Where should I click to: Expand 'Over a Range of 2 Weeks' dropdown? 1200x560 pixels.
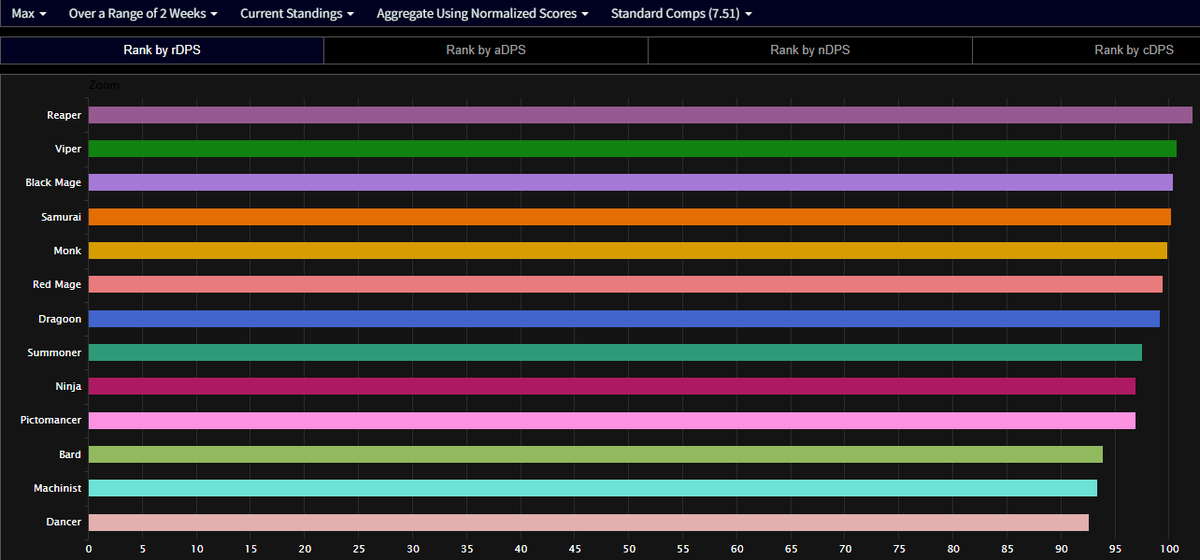(x=144, y=14)
